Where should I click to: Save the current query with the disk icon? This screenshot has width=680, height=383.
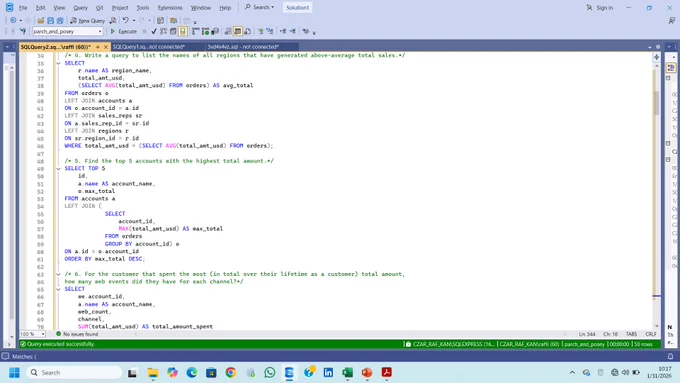coord(50,20)
